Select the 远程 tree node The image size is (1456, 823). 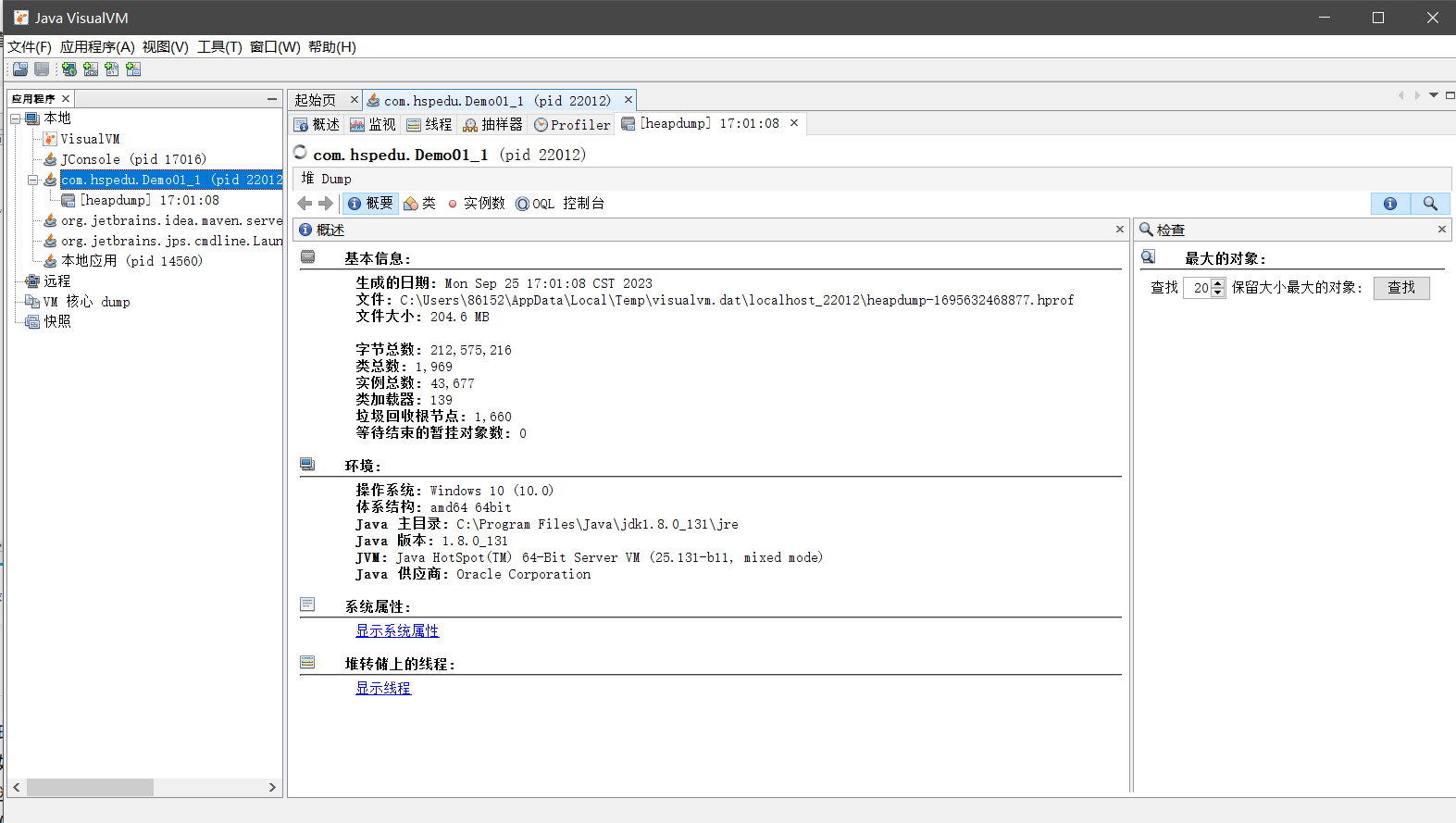56,281
